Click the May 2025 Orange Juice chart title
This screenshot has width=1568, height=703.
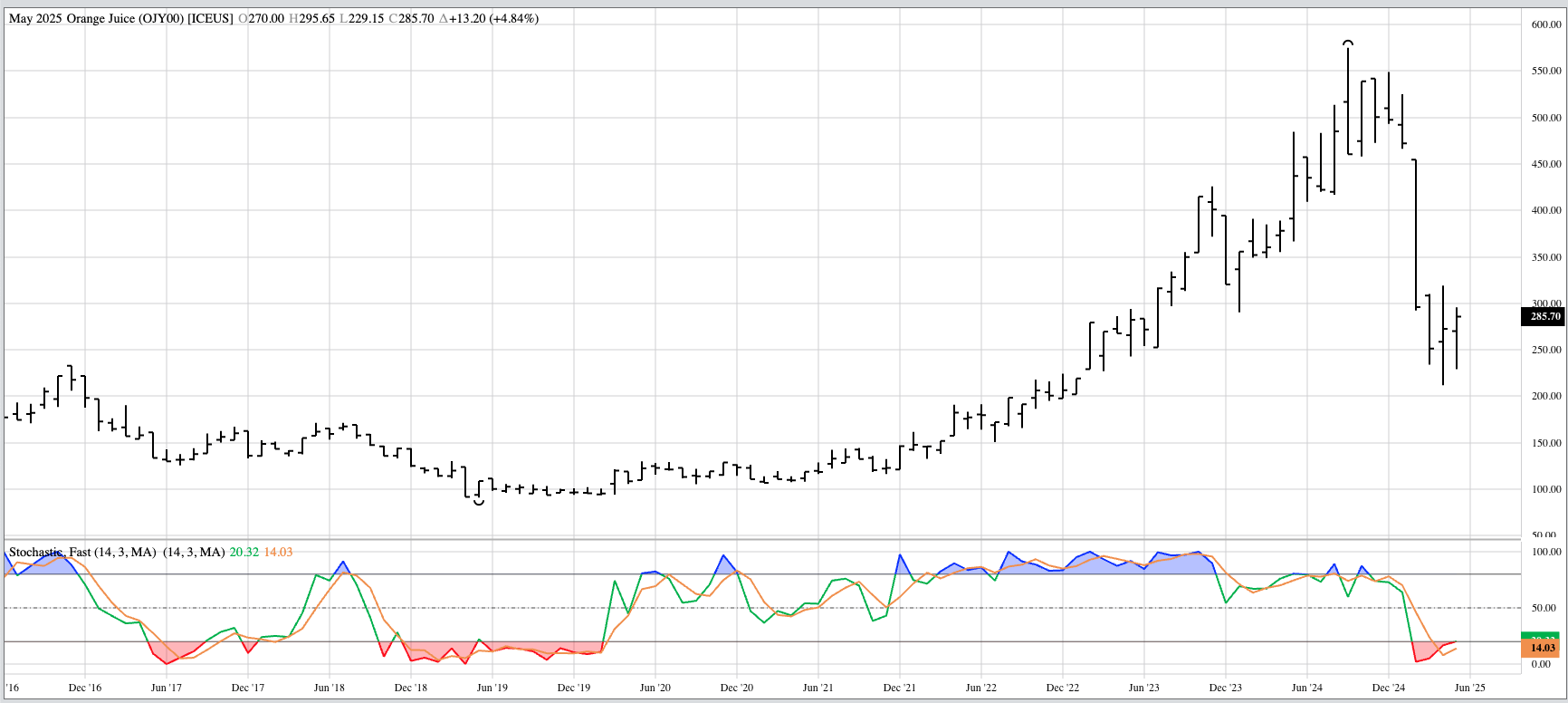tap(120, 18)
